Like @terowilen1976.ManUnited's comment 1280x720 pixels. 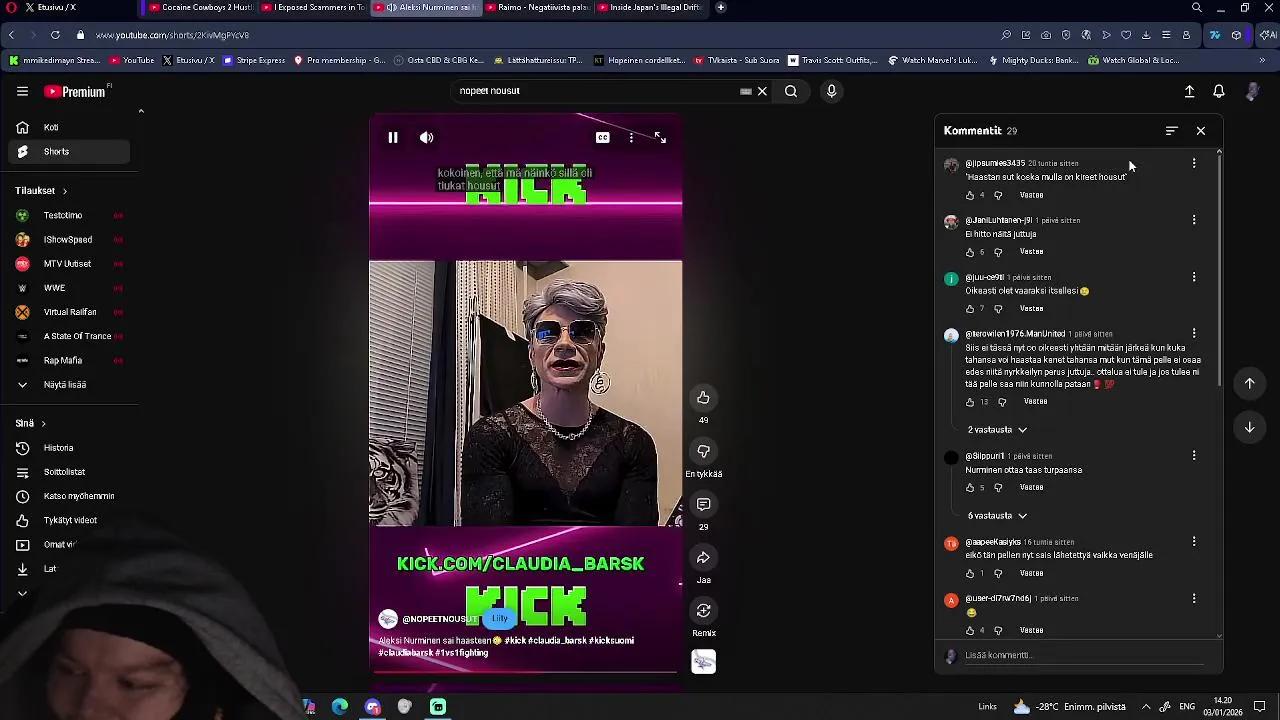click(970, 403)
